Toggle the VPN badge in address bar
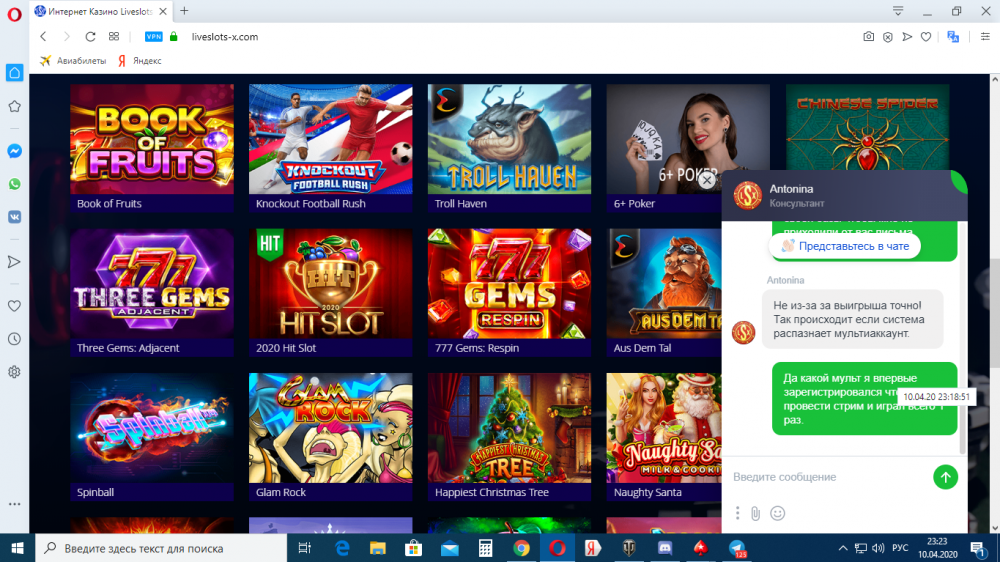The height and width of the screenshot is (562, 1000). click(x=153, y=36)
